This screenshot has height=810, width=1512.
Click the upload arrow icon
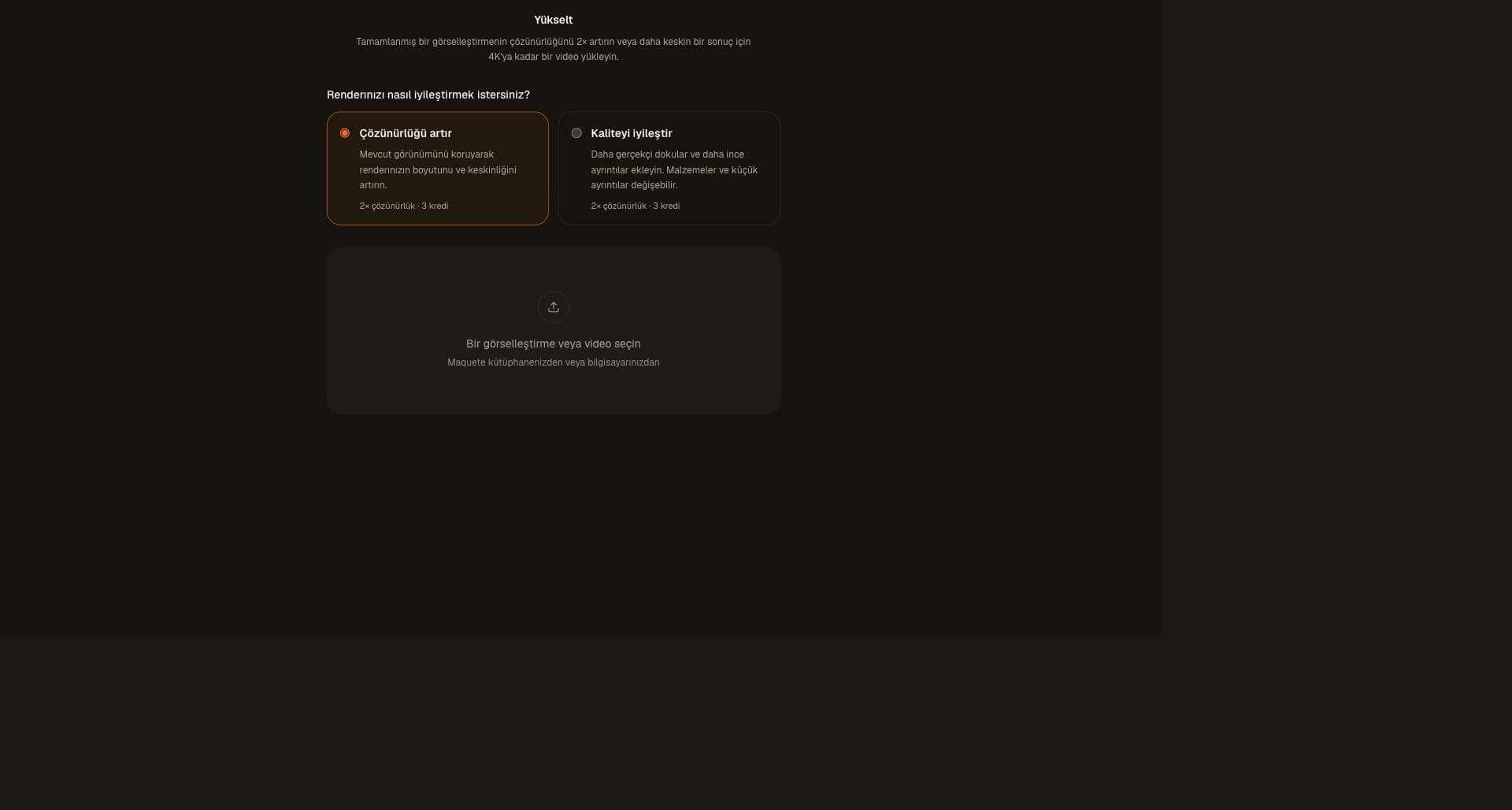[554, 307]
